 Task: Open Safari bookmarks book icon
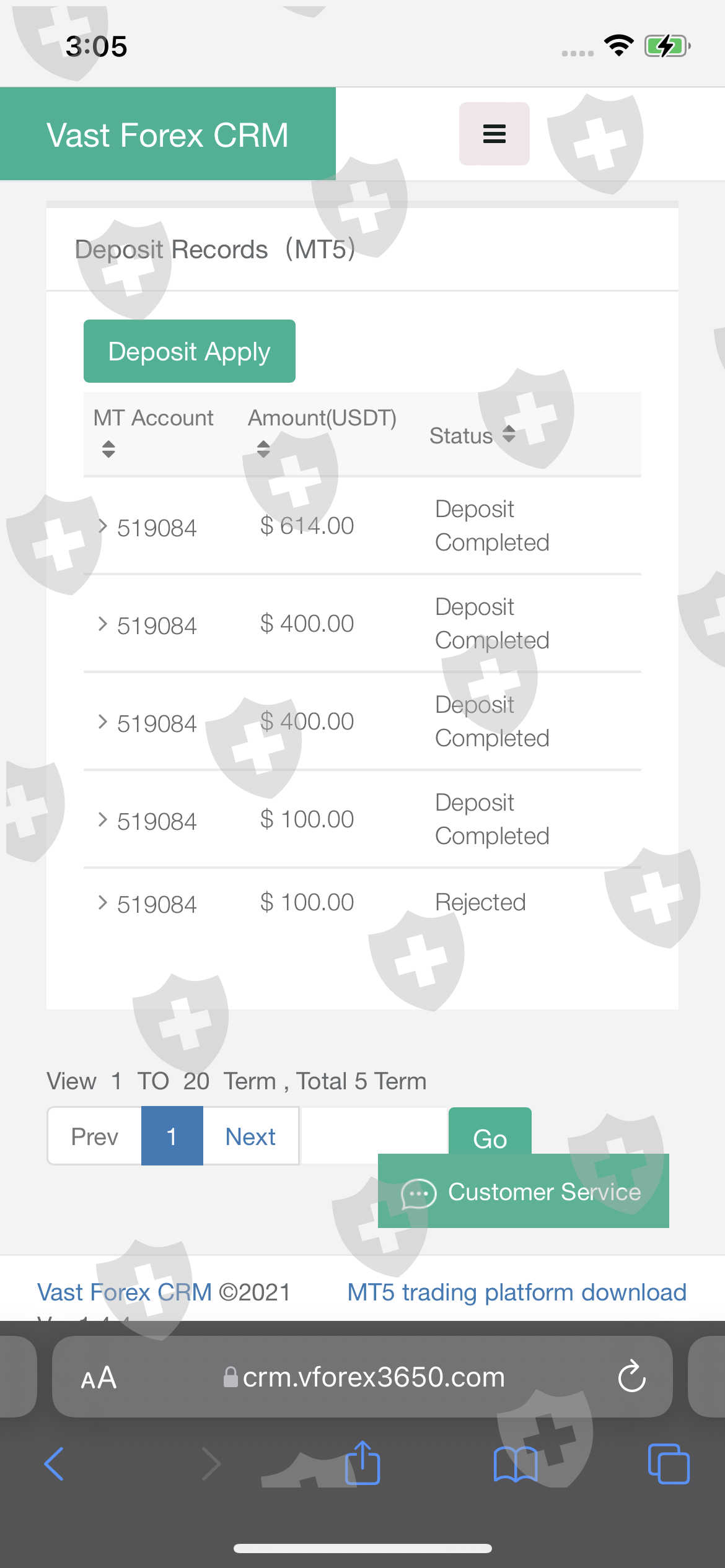tap(515, 1464)
